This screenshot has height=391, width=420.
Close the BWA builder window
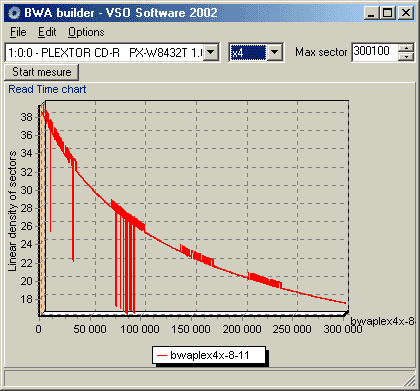[406, 13]
